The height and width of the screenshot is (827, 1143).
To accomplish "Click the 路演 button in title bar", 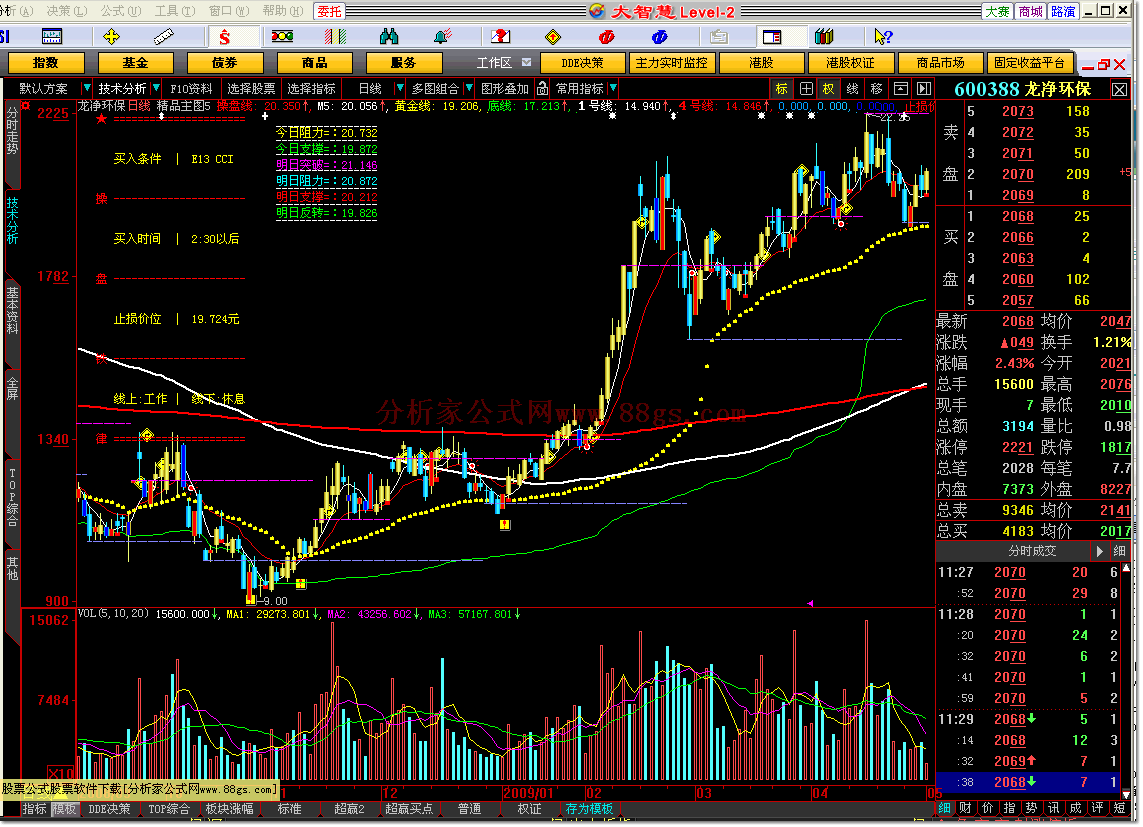I will (1063, 11).
